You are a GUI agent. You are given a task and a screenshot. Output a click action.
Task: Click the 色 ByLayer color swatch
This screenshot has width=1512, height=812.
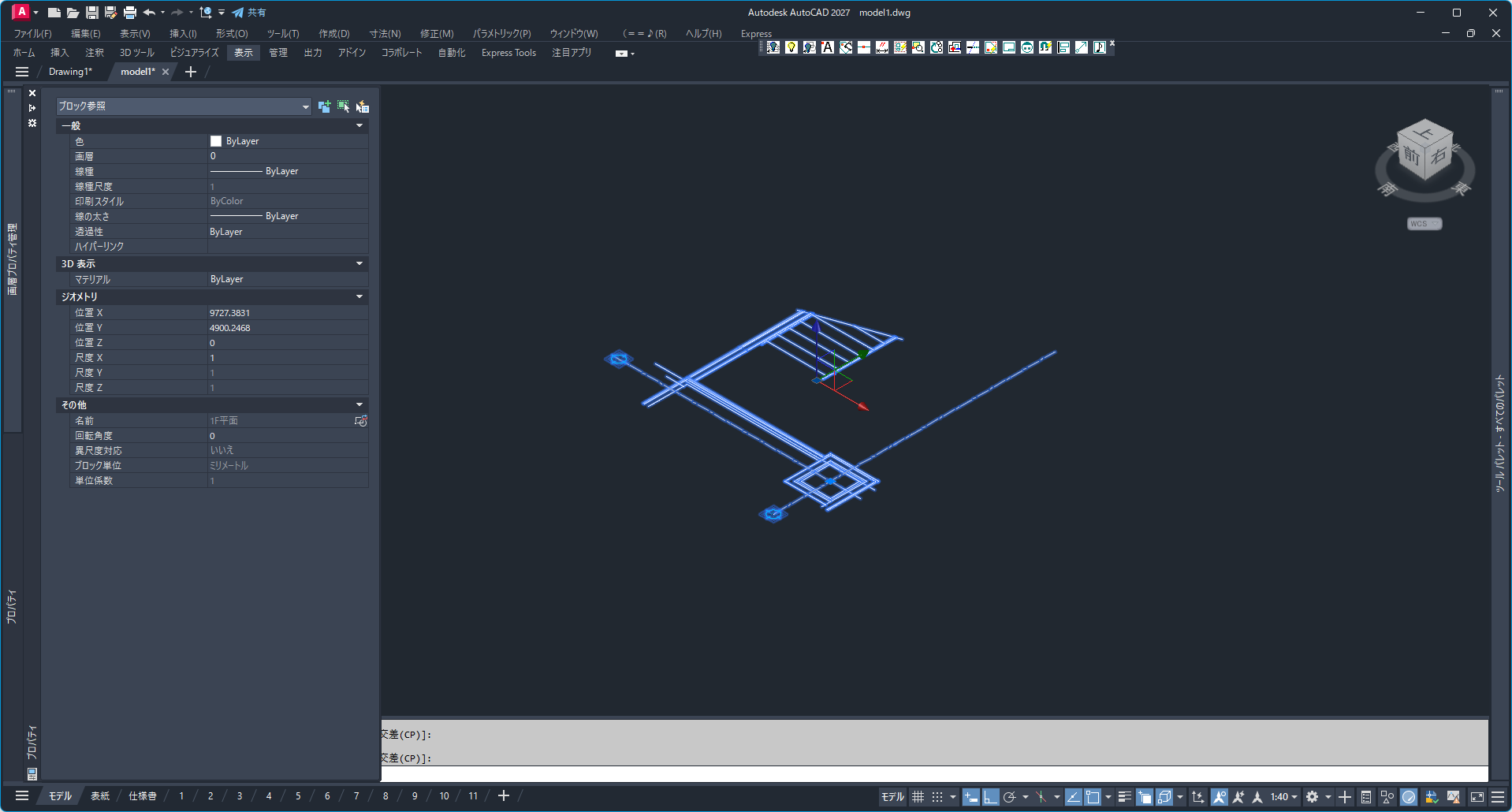[x=216, y=141]
